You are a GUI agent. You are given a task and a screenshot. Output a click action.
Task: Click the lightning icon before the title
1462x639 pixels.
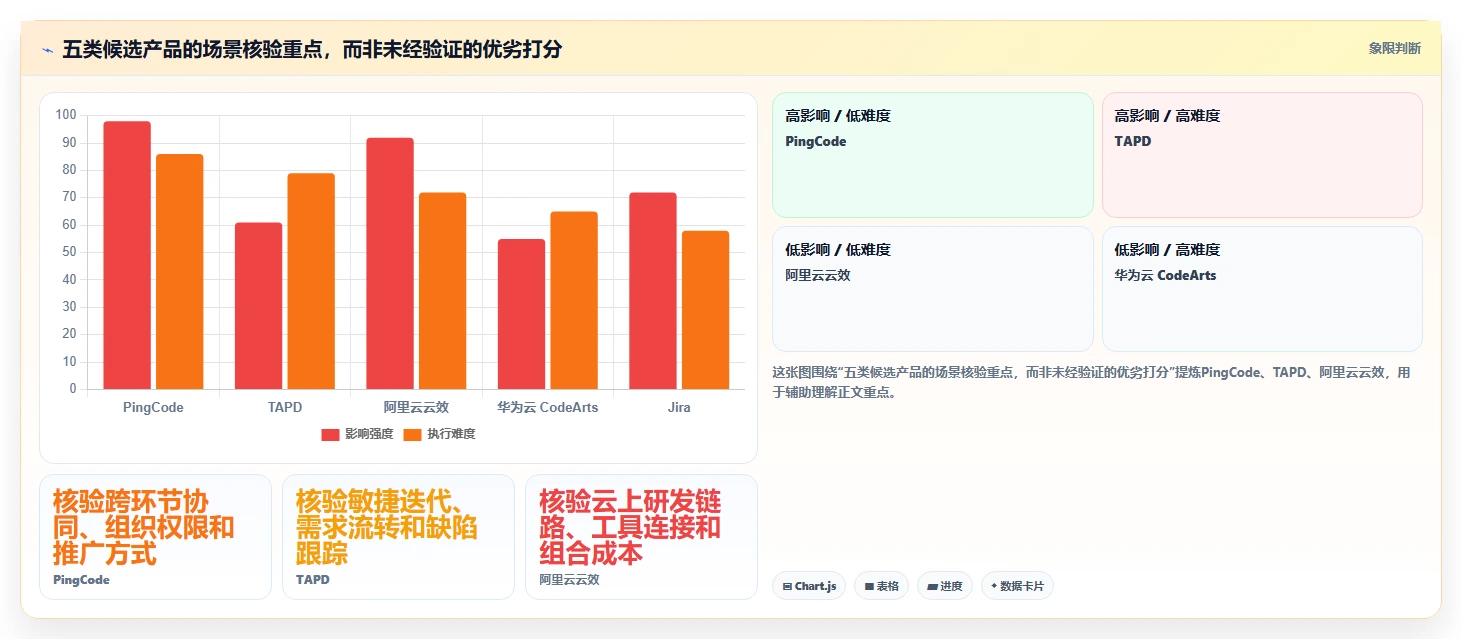coord(47,49)
